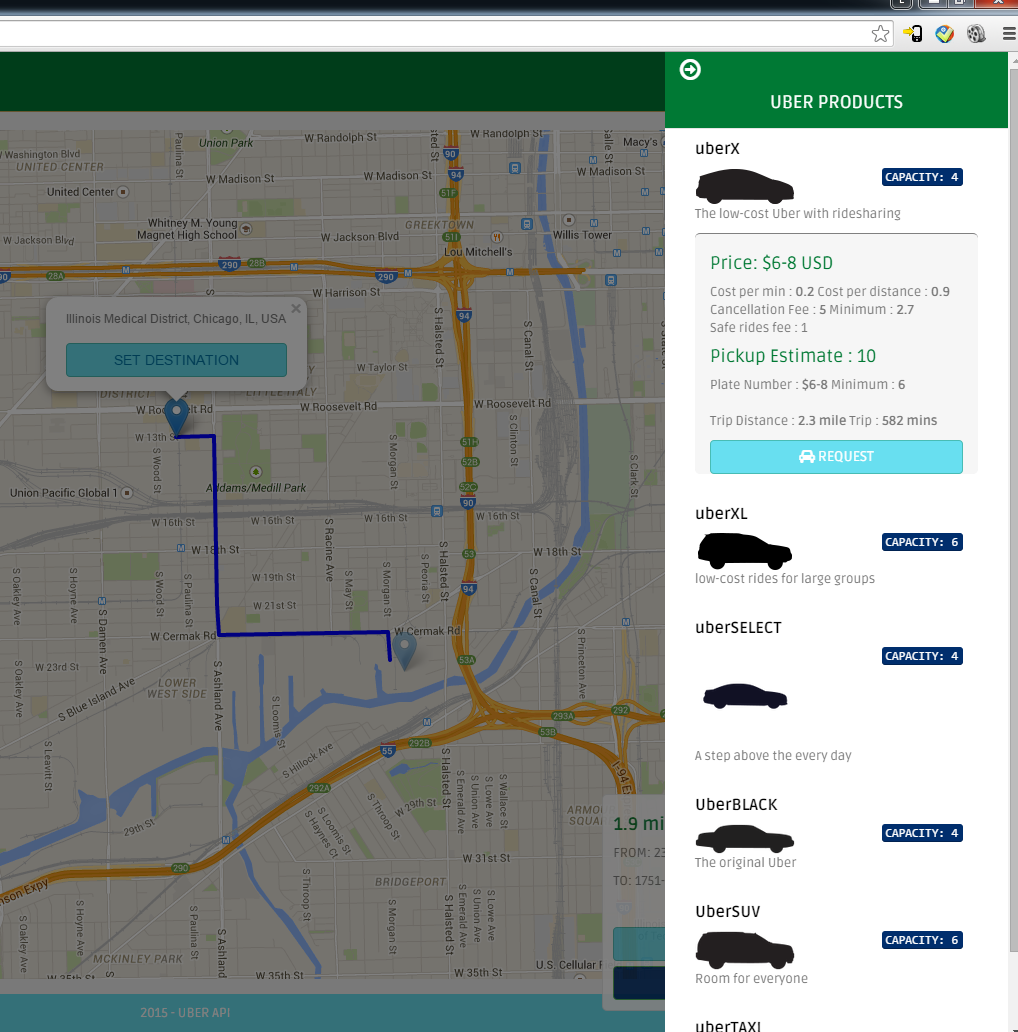Click SET DESTINATION button
Image resolution: width=1018 pixels, height=1032 pixels.
(176, 360)
